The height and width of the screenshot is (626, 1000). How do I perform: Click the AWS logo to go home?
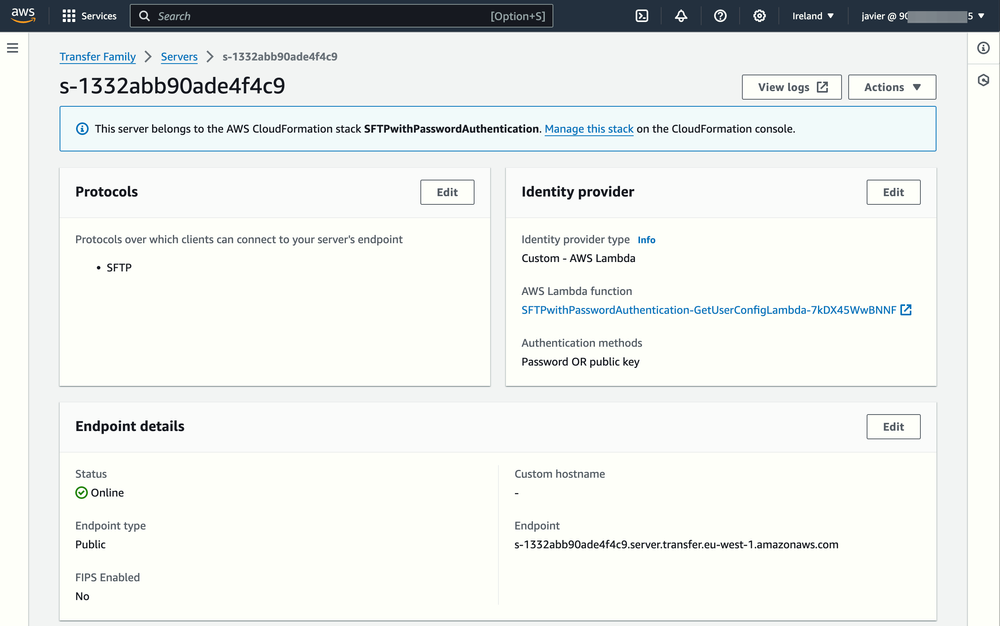tap(22, 15)
